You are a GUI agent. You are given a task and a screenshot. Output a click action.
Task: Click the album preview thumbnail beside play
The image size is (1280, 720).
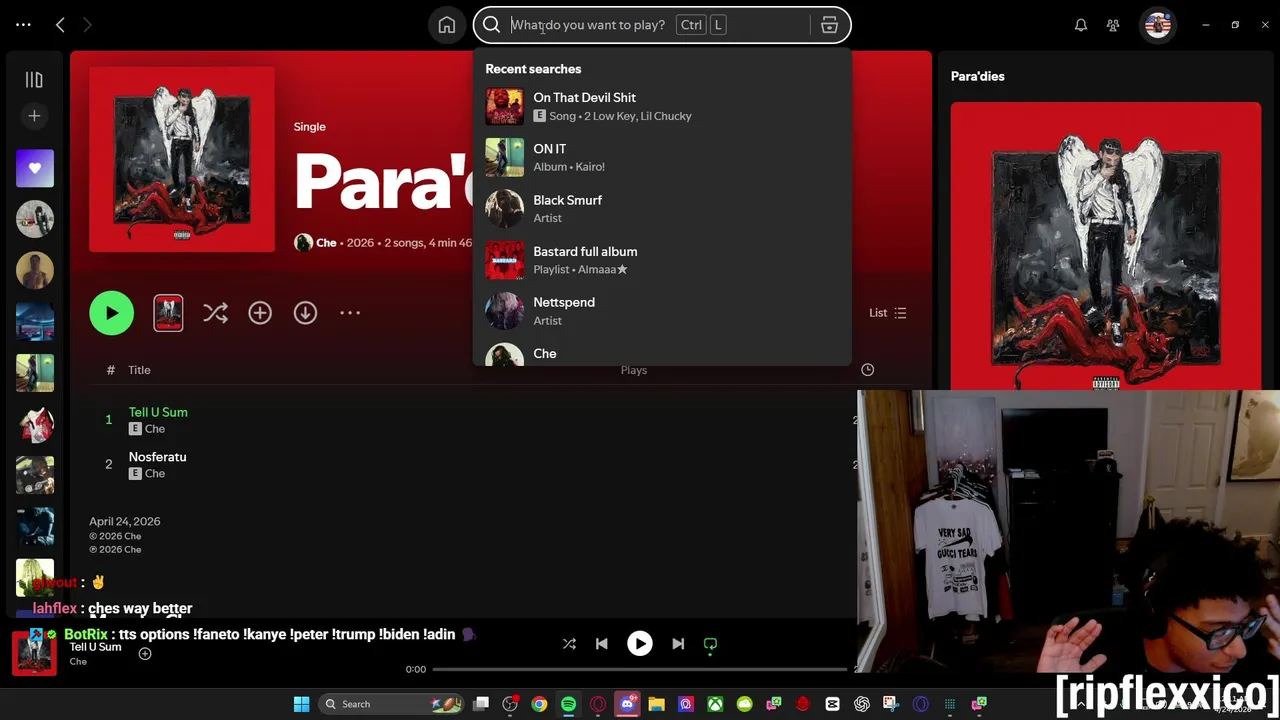[168, 313]
